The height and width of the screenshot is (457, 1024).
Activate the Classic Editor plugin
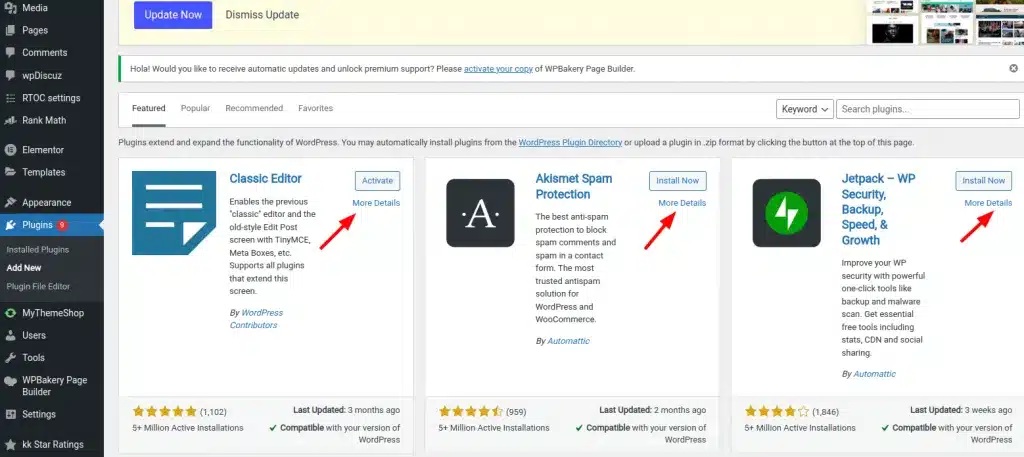(377, 181)
